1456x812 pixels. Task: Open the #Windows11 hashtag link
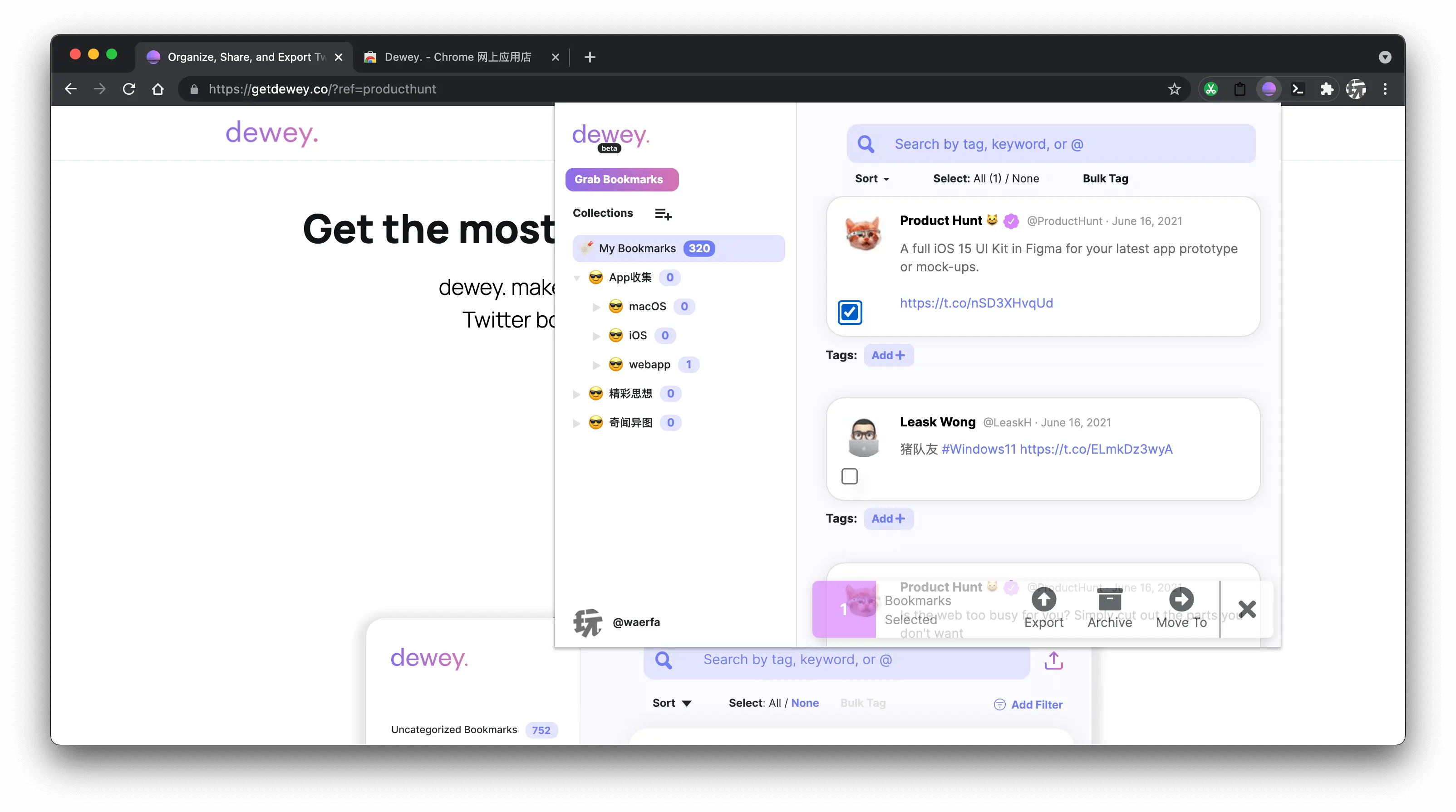979,449
